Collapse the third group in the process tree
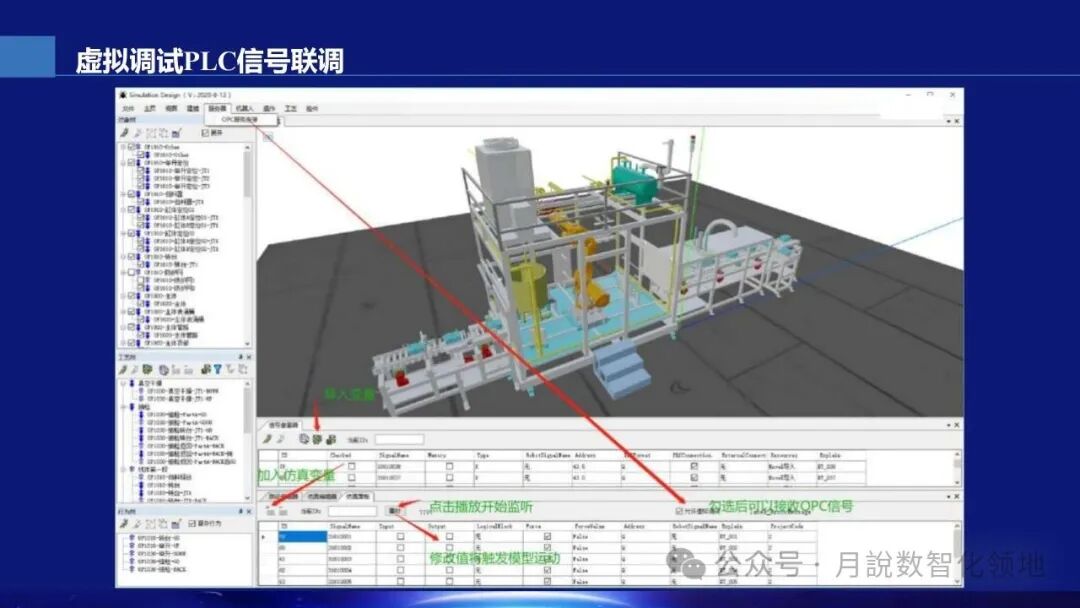 (123, 469)
